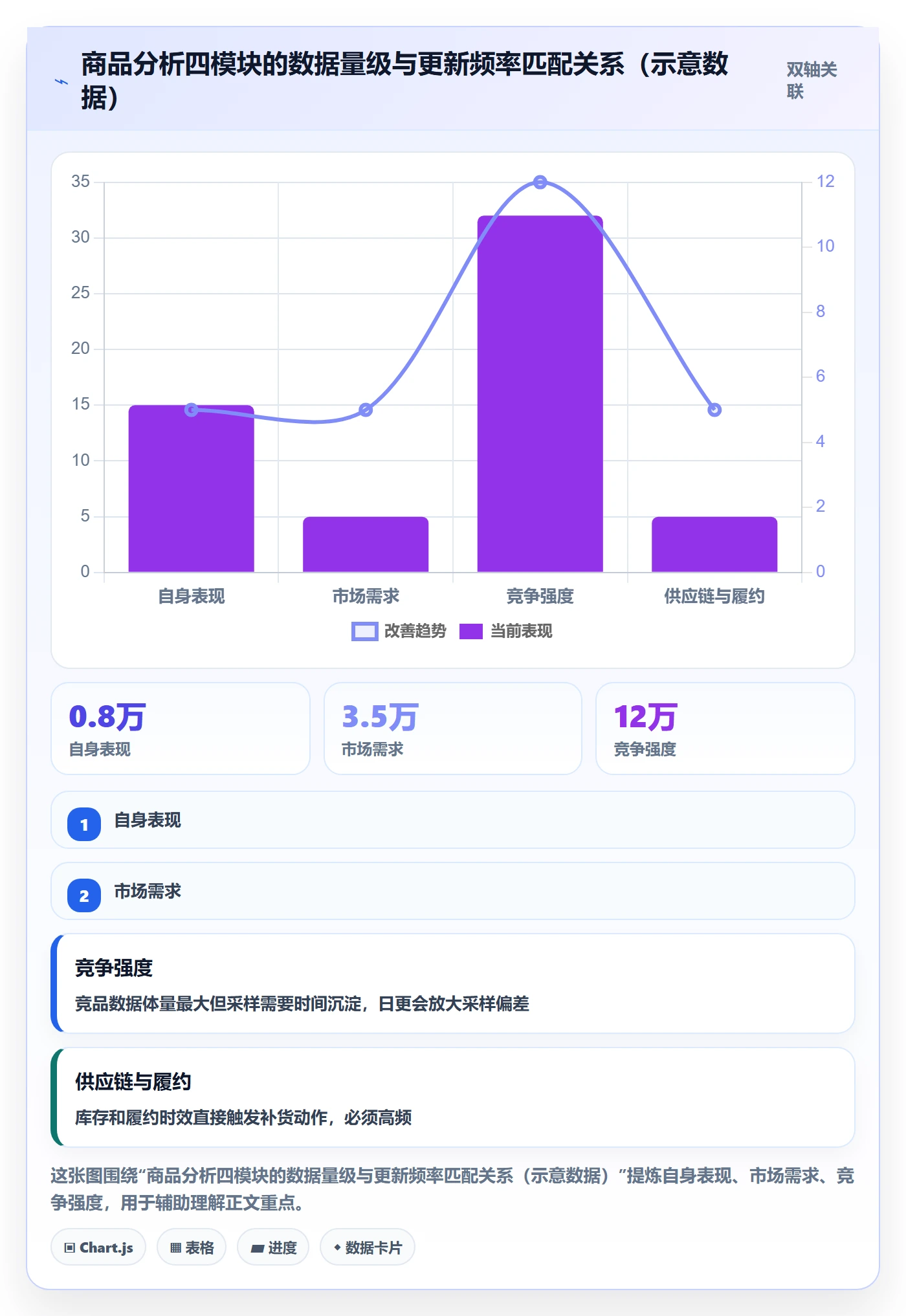Click the line point above 市场需求
Image resolution: width=906 pixels, height=1316 pixels.
click(x=366, y=410)
